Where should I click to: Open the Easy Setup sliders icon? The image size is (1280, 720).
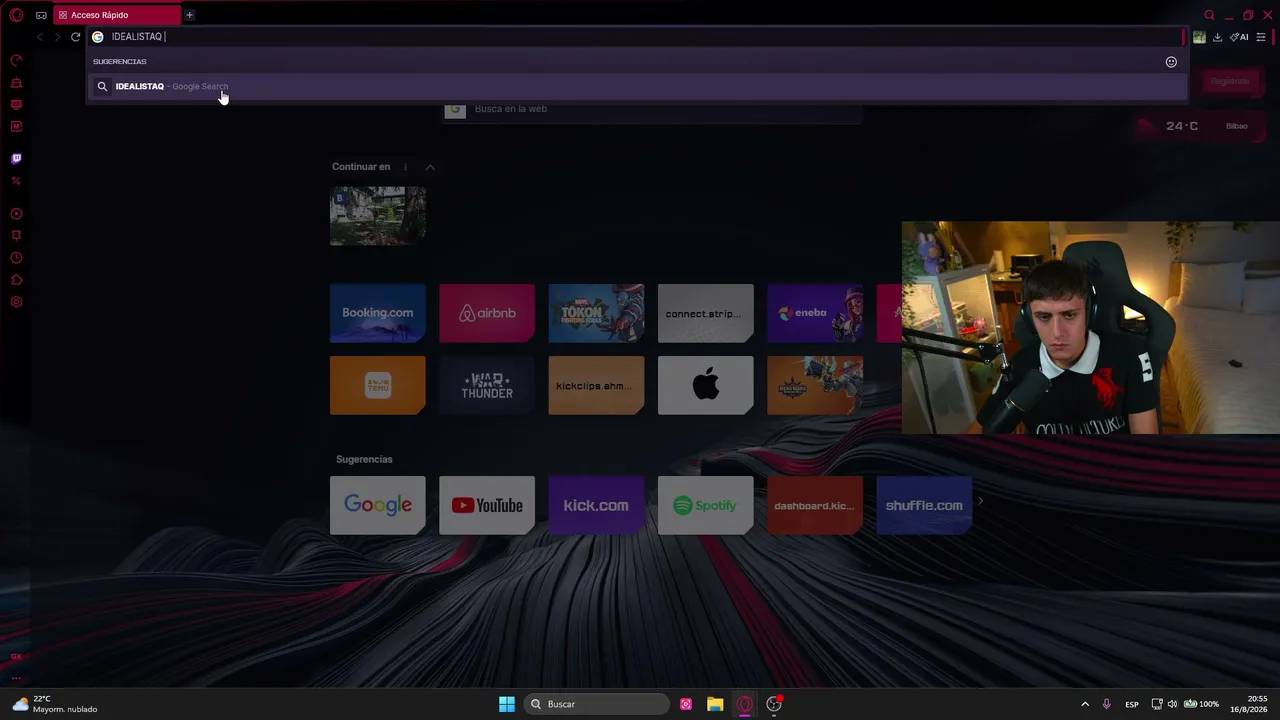1261,37
